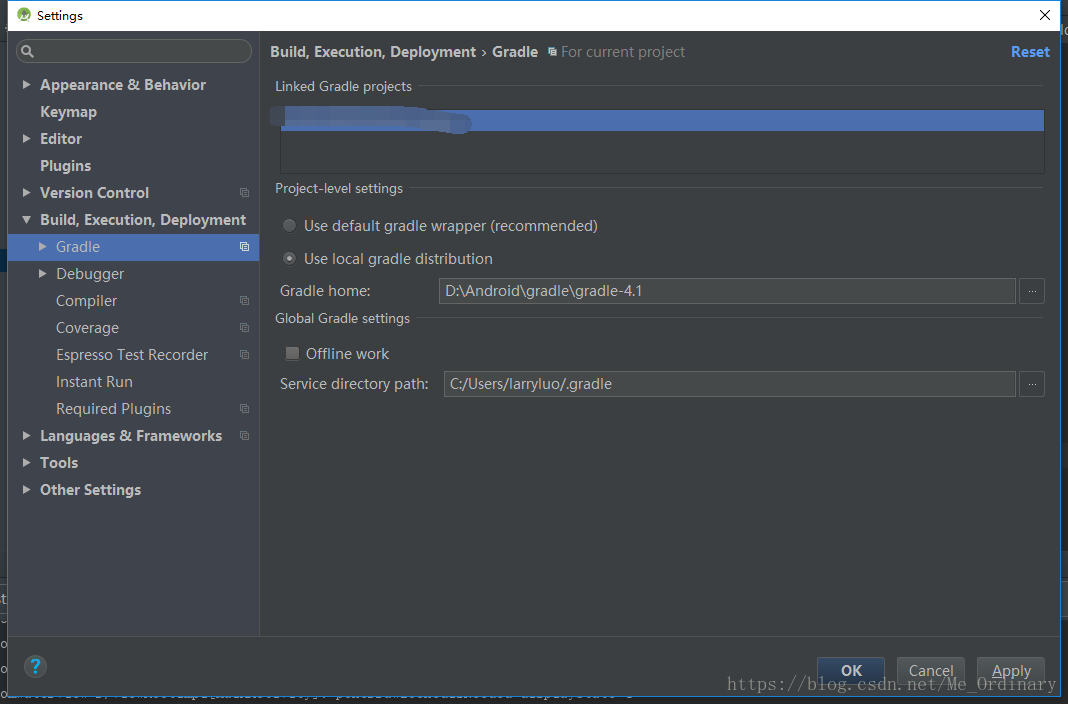Focus the settings search field
Viewport: 1068px width, 704px height.
(134, 51)
